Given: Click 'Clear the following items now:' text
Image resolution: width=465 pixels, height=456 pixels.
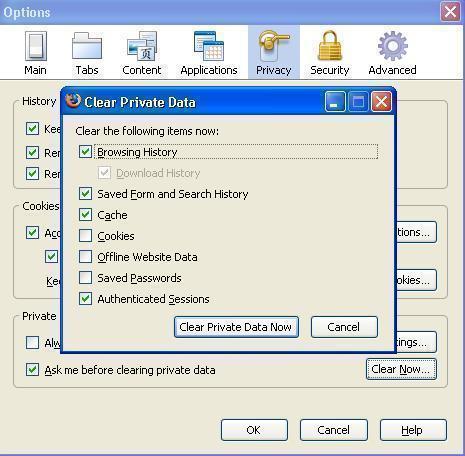Looking at the screenshot, I should 147,131.
